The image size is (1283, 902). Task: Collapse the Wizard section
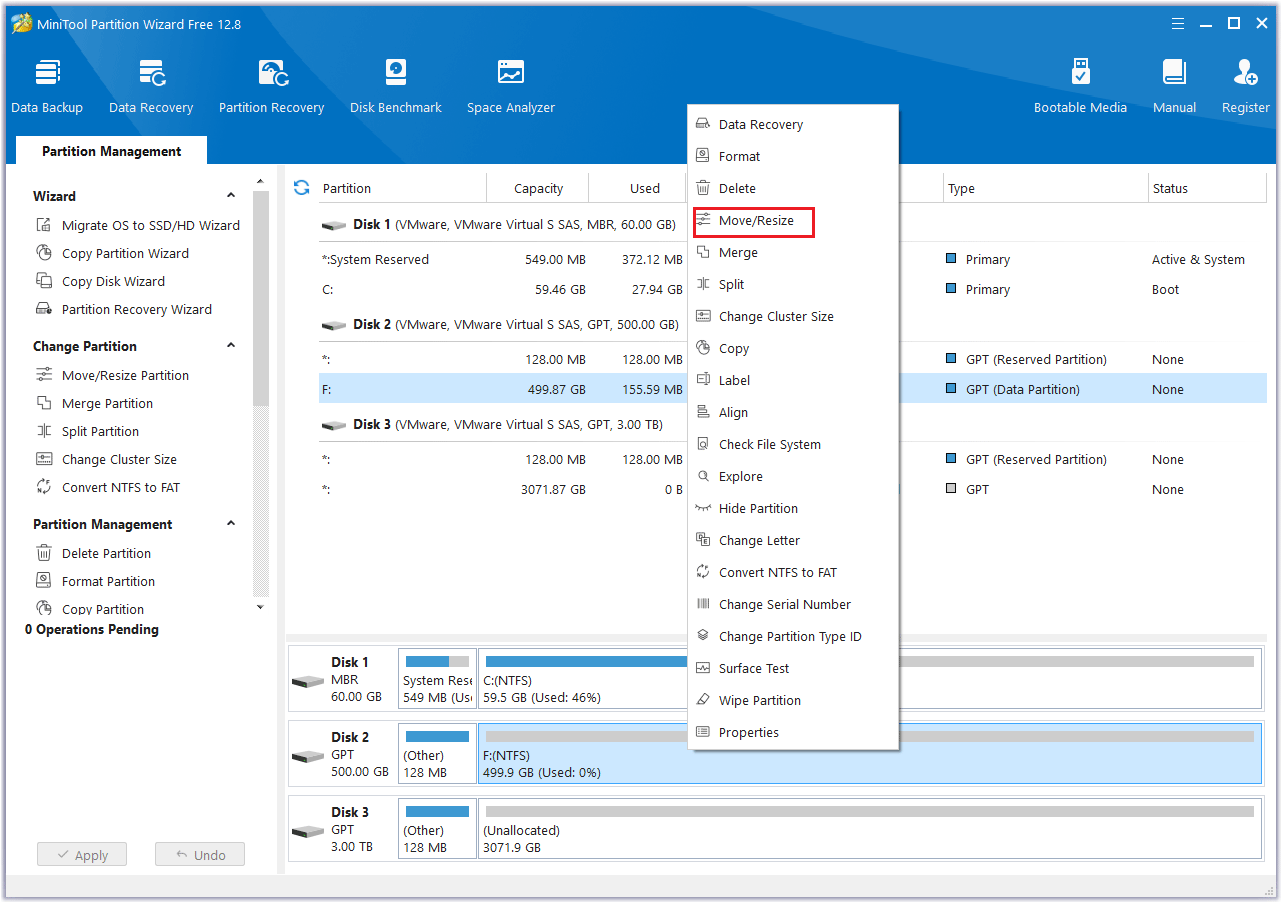231,196
